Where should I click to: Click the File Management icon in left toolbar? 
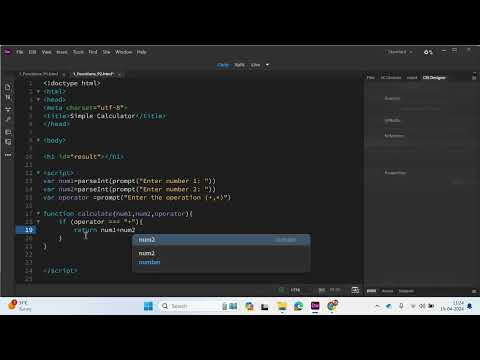tap(8, 98)
